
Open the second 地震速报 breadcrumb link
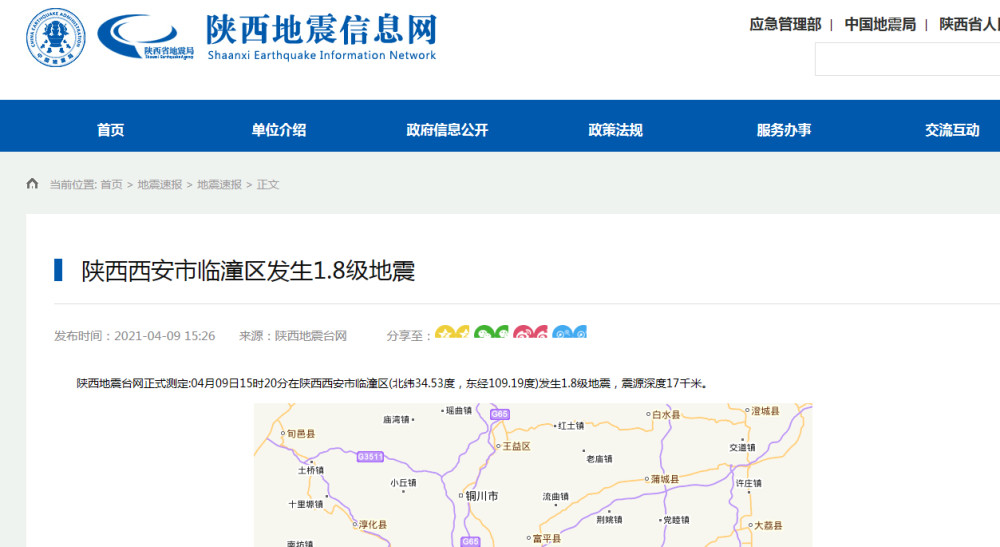click(219, 184)
